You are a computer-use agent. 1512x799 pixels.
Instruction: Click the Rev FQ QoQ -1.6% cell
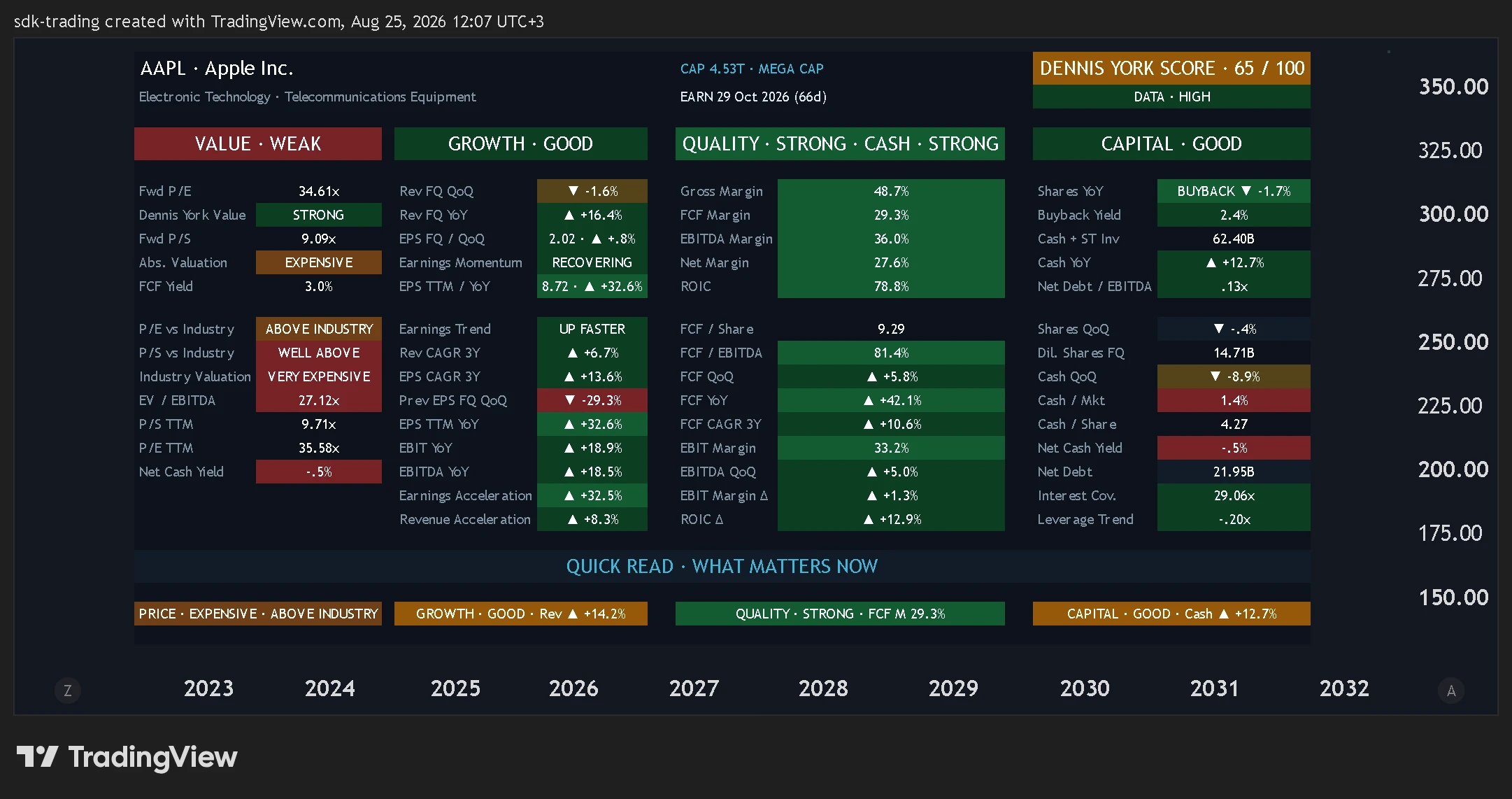(592, 191)
